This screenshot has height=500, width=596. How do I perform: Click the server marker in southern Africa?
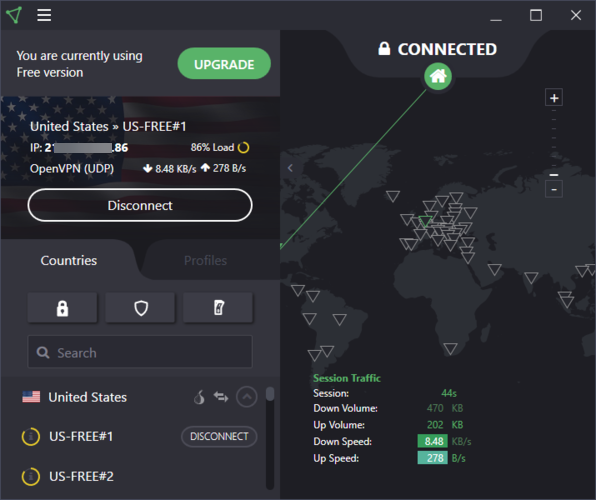(450, 348)
